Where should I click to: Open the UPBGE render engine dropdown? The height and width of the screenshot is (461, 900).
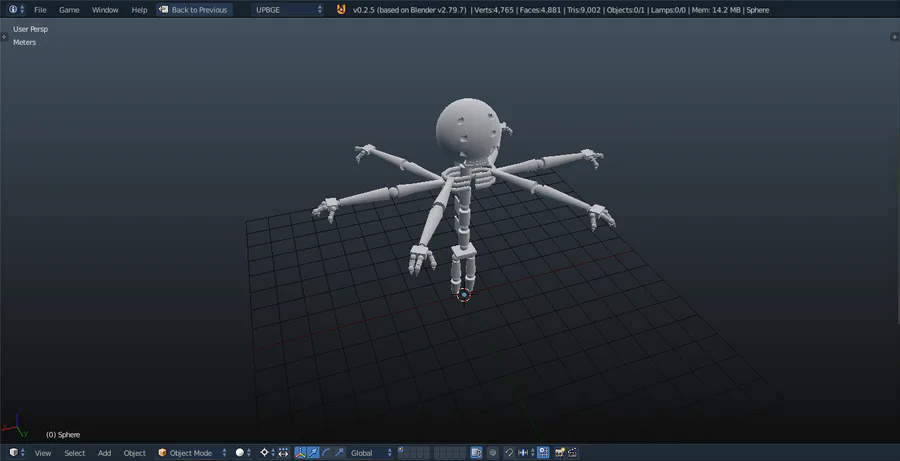click(x=287, y=10)
